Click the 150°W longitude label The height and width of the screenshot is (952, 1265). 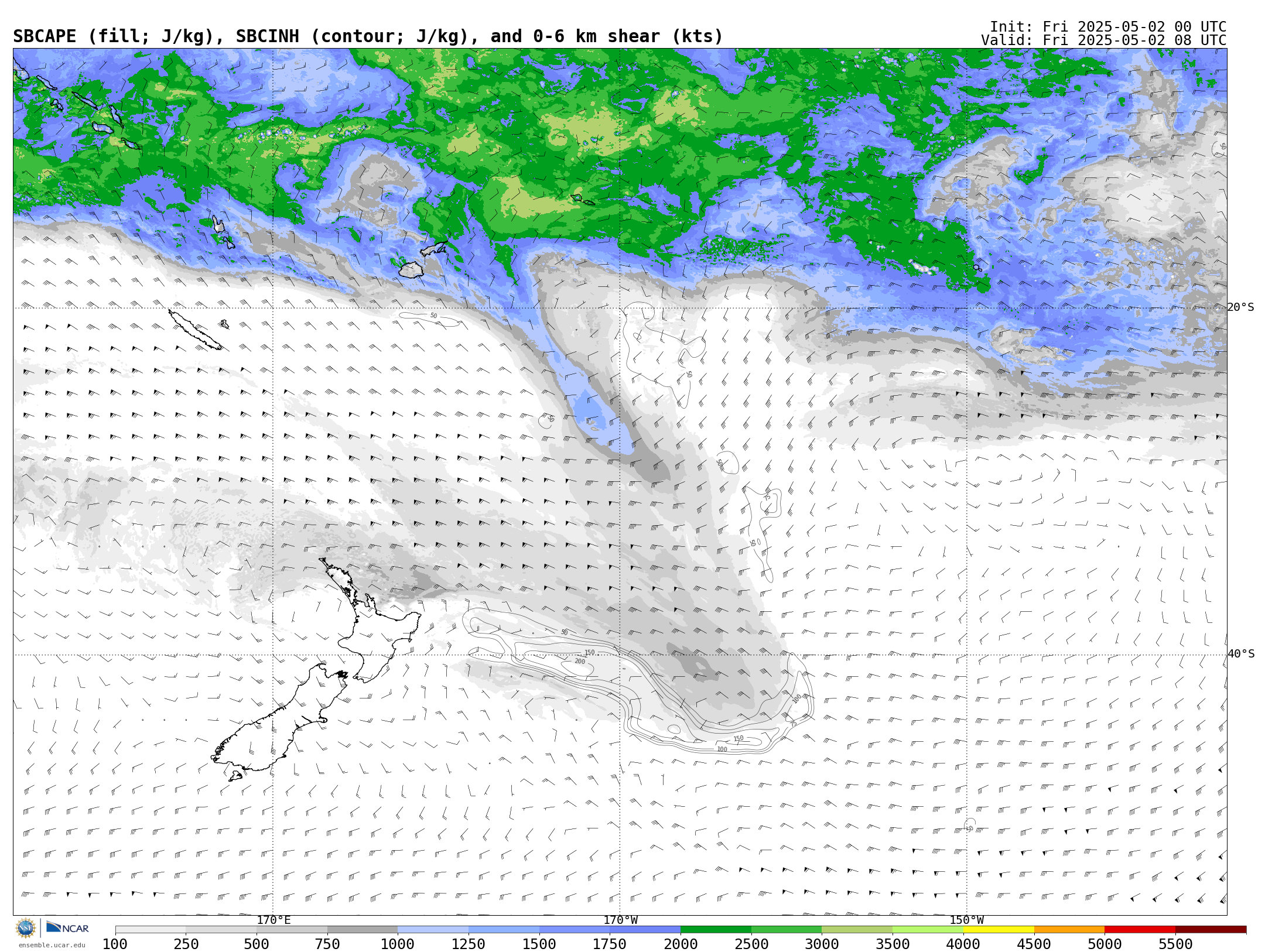point(966,920)
